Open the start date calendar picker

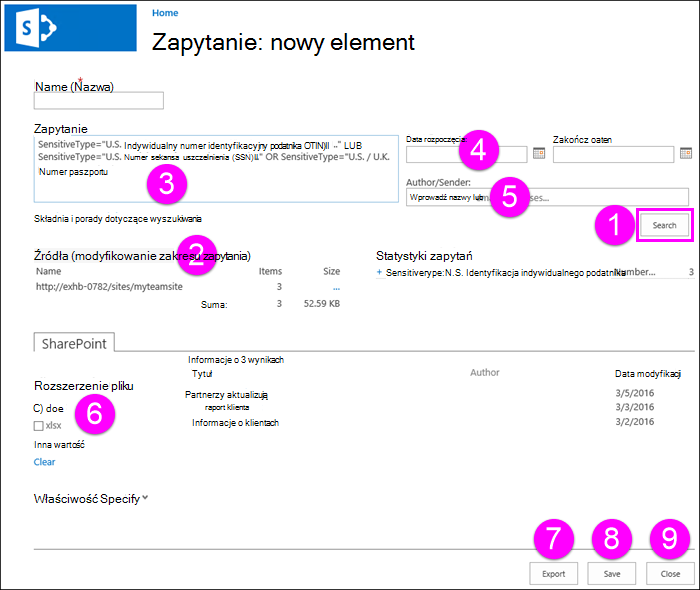tap(539, 153)
